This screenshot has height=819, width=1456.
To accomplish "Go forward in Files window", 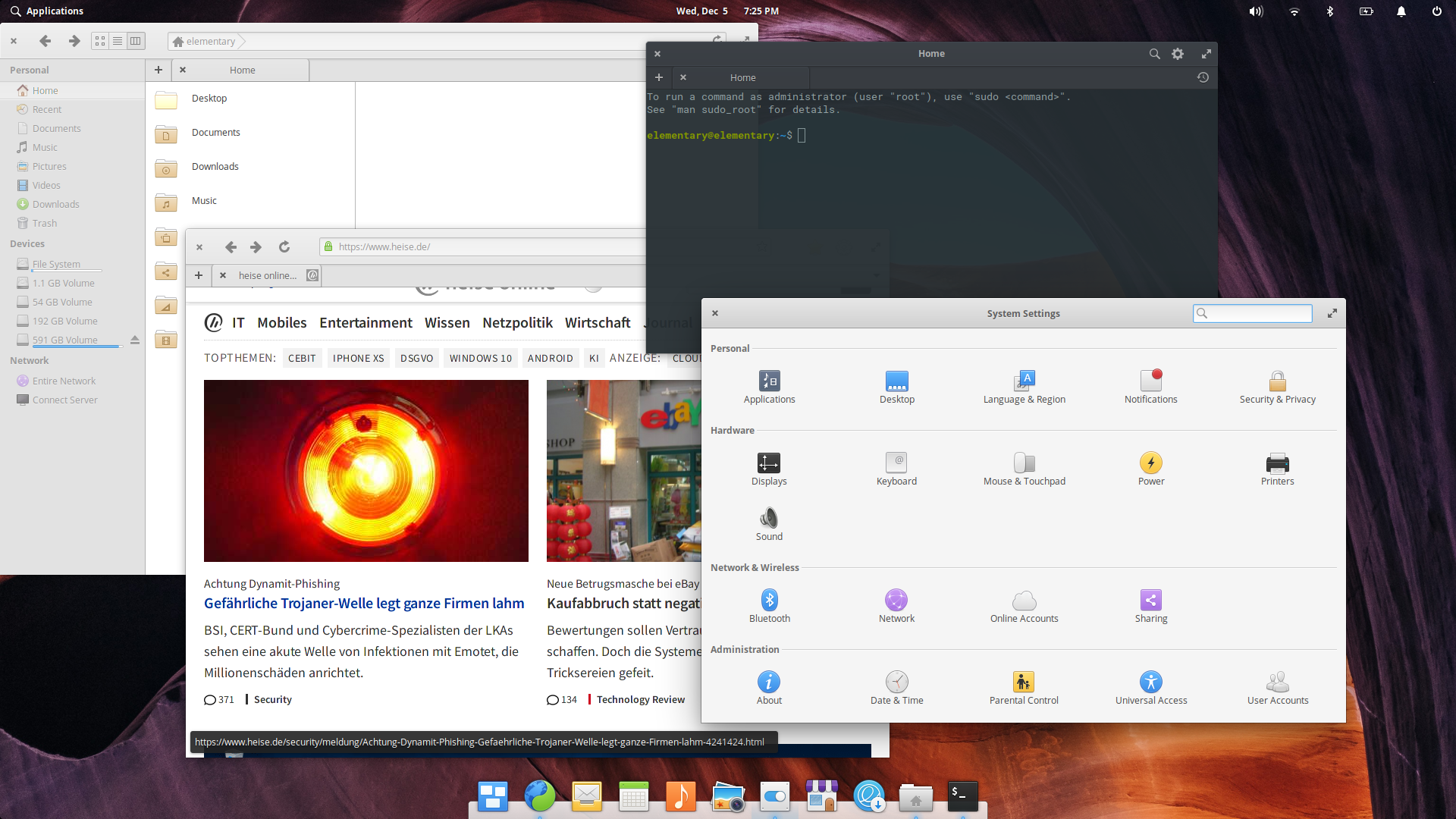I will [74, 41].
